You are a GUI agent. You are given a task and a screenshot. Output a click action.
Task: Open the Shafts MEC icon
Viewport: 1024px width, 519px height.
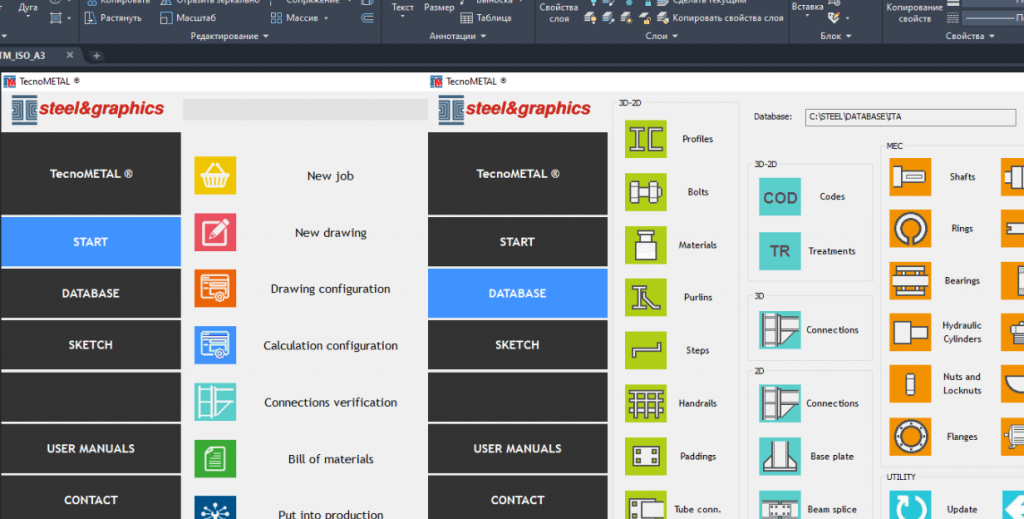click(x=909, y=177)
